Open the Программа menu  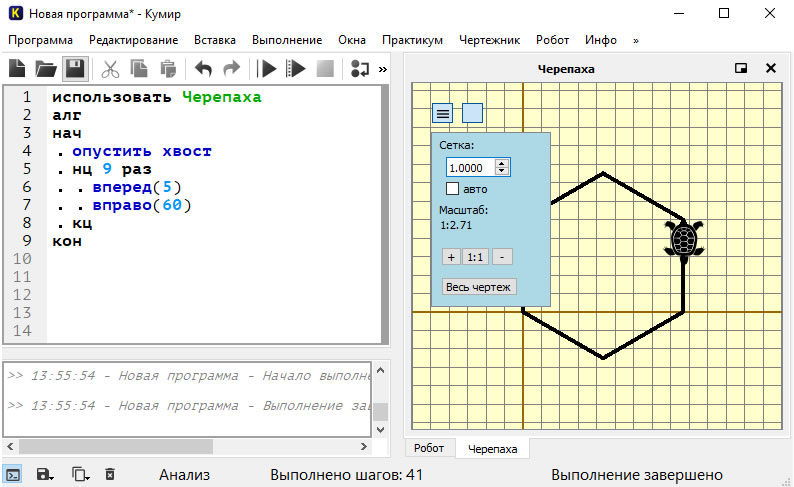(x=41, y=40)
